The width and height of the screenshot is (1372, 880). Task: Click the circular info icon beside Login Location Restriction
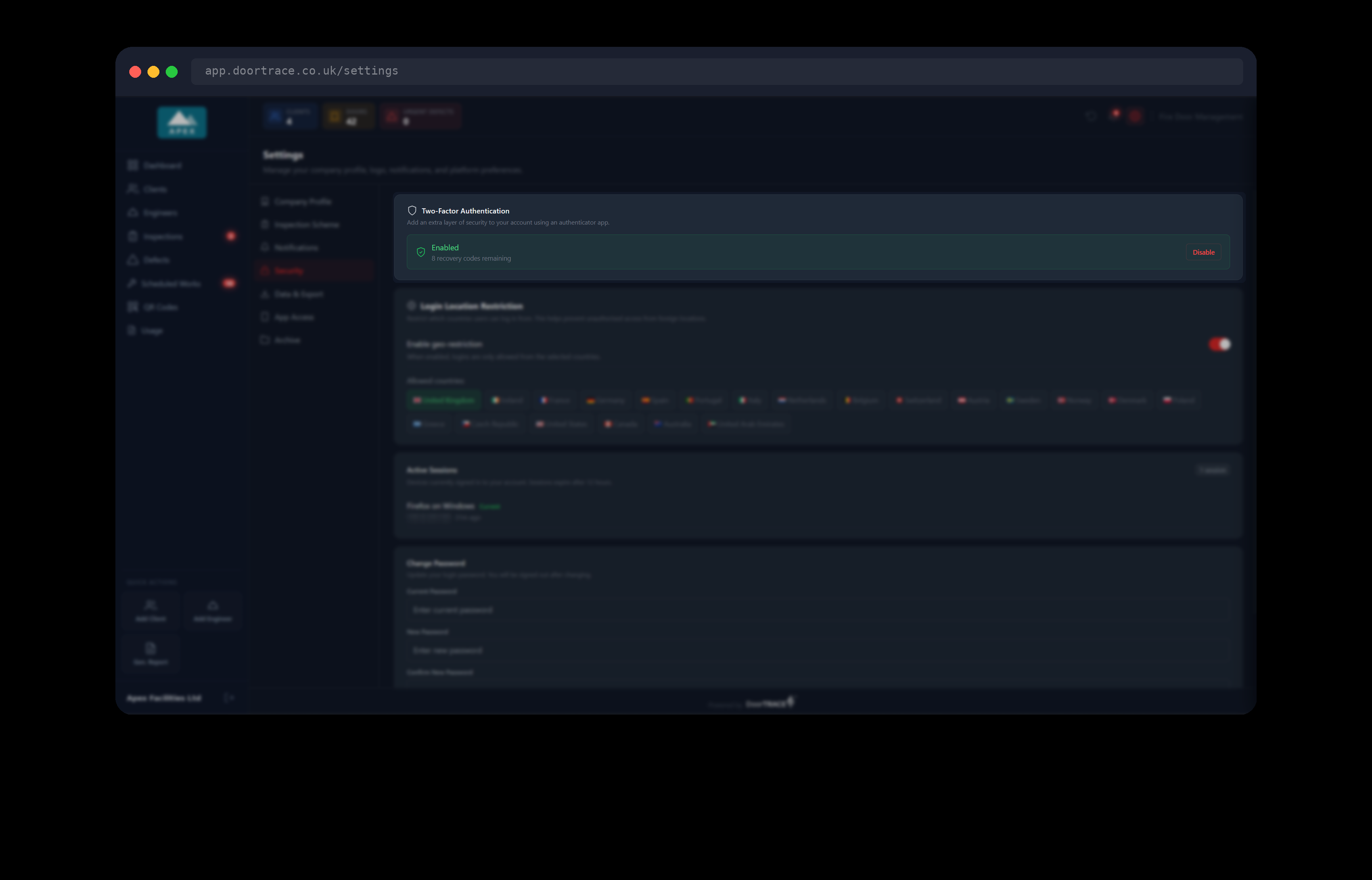pos(411,306)
